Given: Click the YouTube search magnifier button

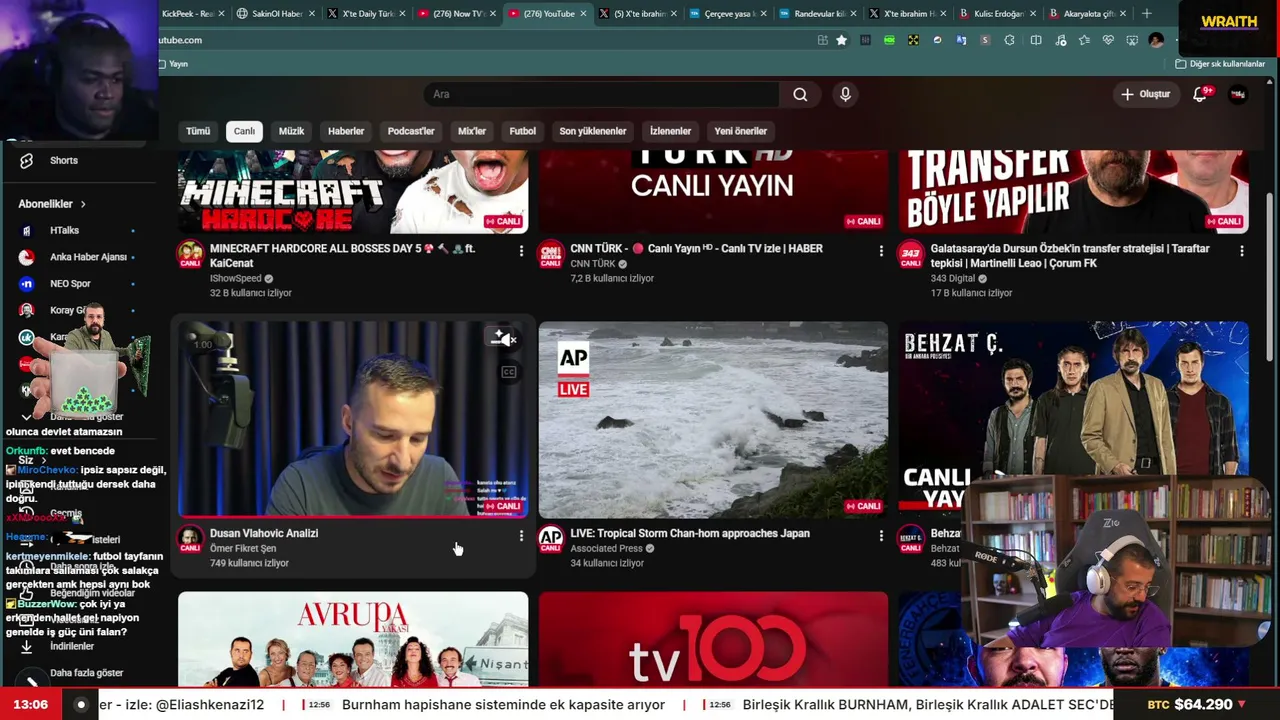Looking at the screenshot, I should click(800, 94).
